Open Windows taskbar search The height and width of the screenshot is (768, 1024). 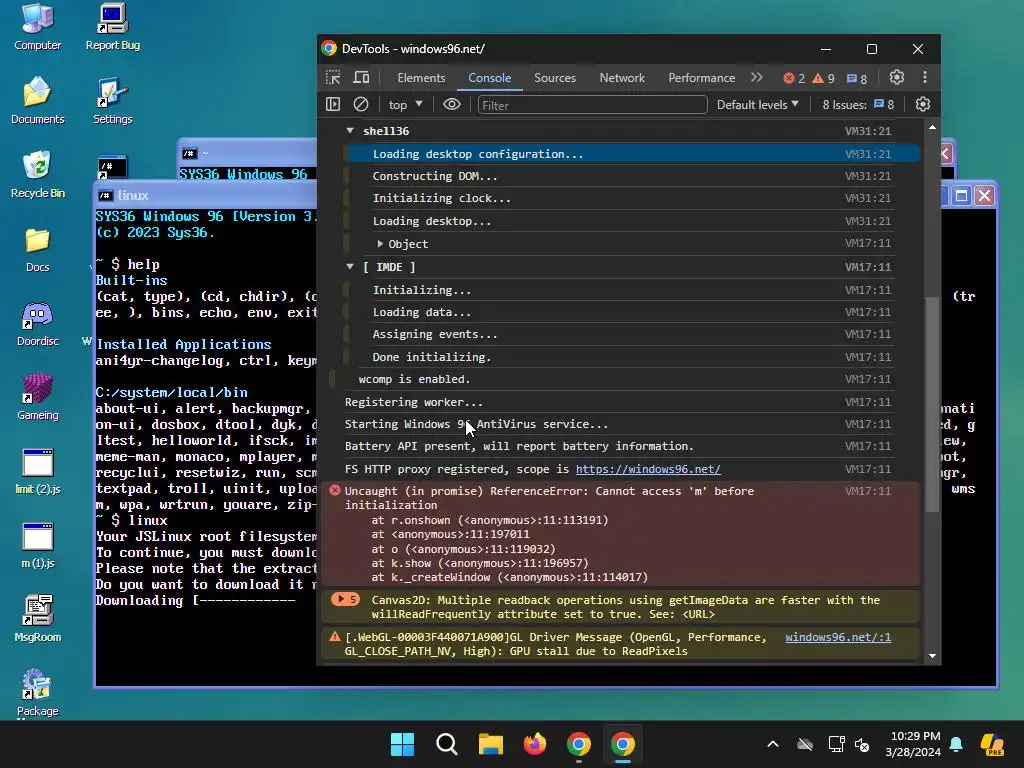(x=447, y=744)
